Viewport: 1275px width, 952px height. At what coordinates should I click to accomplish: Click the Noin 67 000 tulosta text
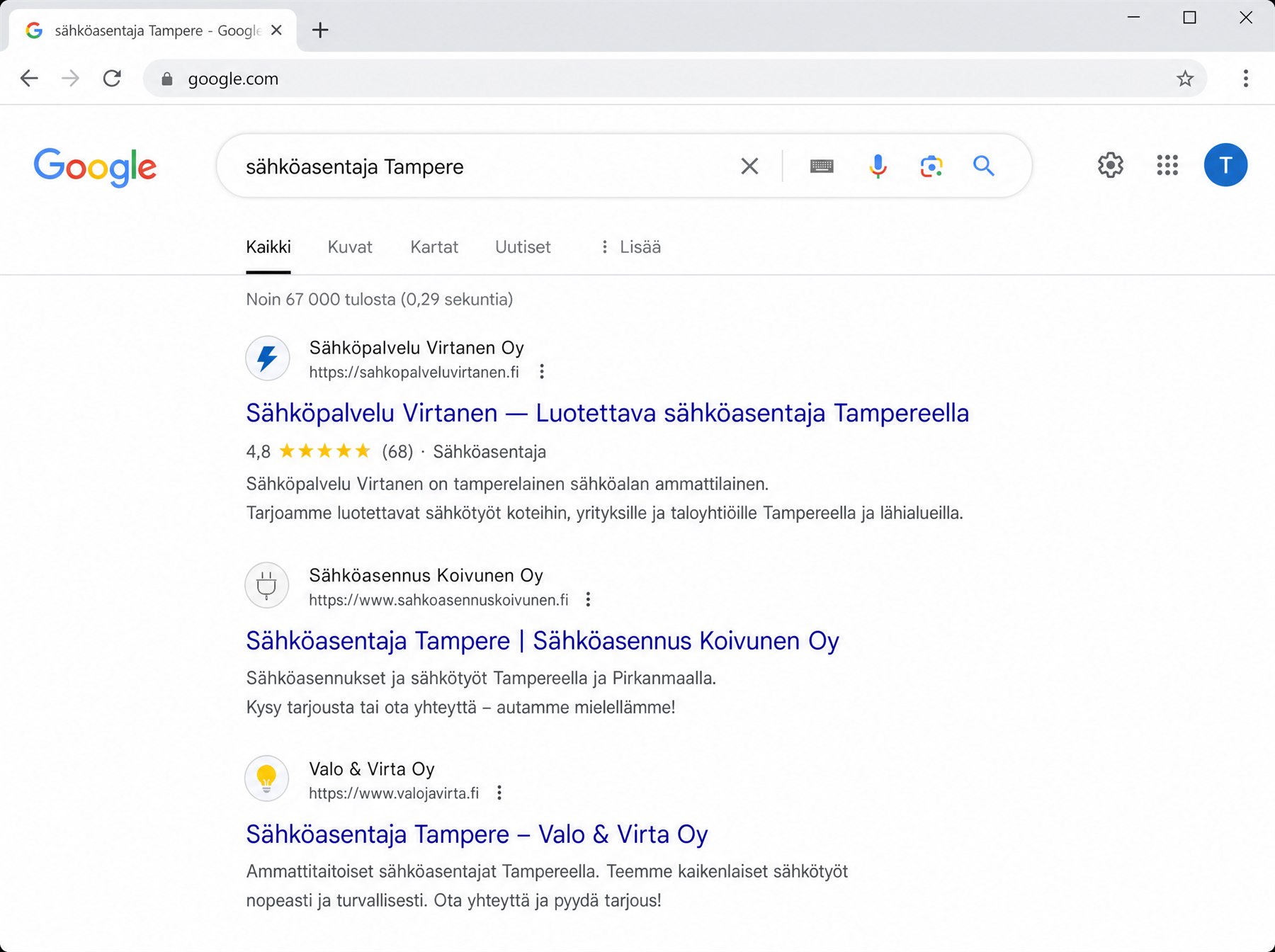380,300
